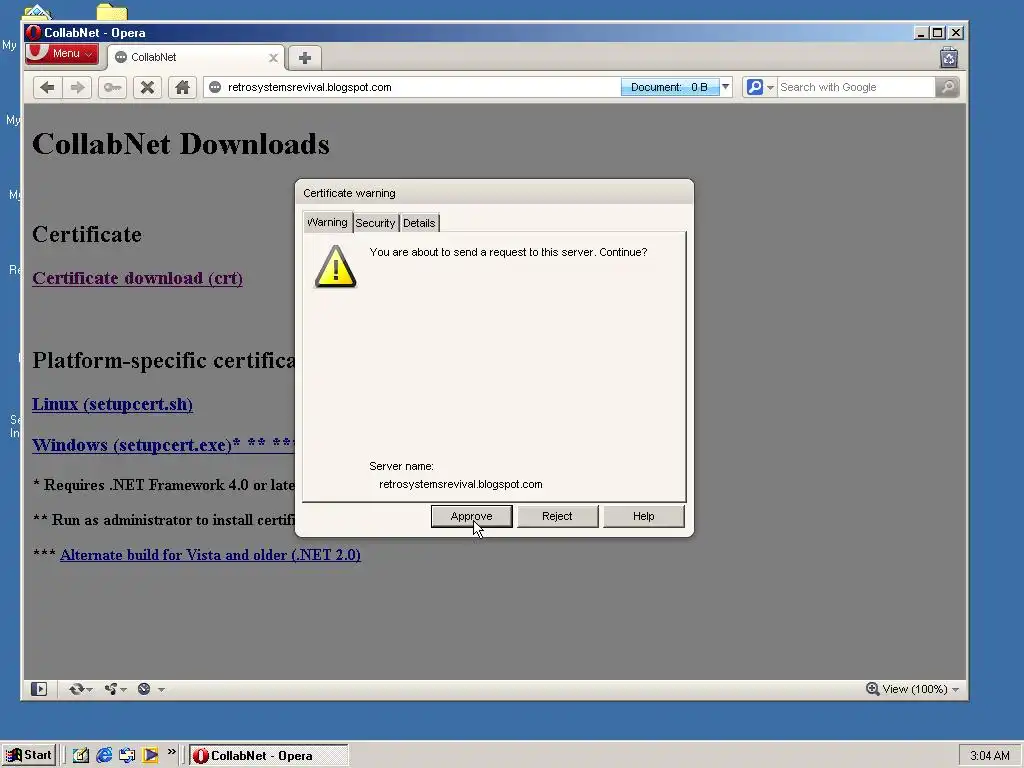Click the zoom magnifier next to View (100%)
Screen dimensions: 1024x768
pos(872,689)
